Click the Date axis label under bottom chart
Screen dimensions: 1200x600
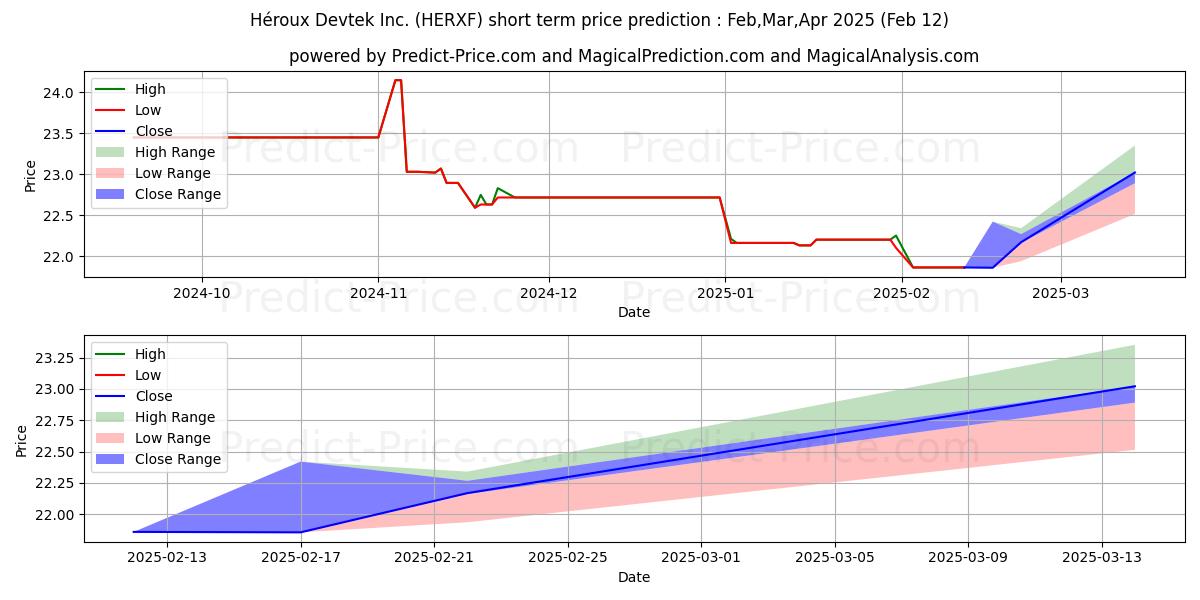pos(634,577)
